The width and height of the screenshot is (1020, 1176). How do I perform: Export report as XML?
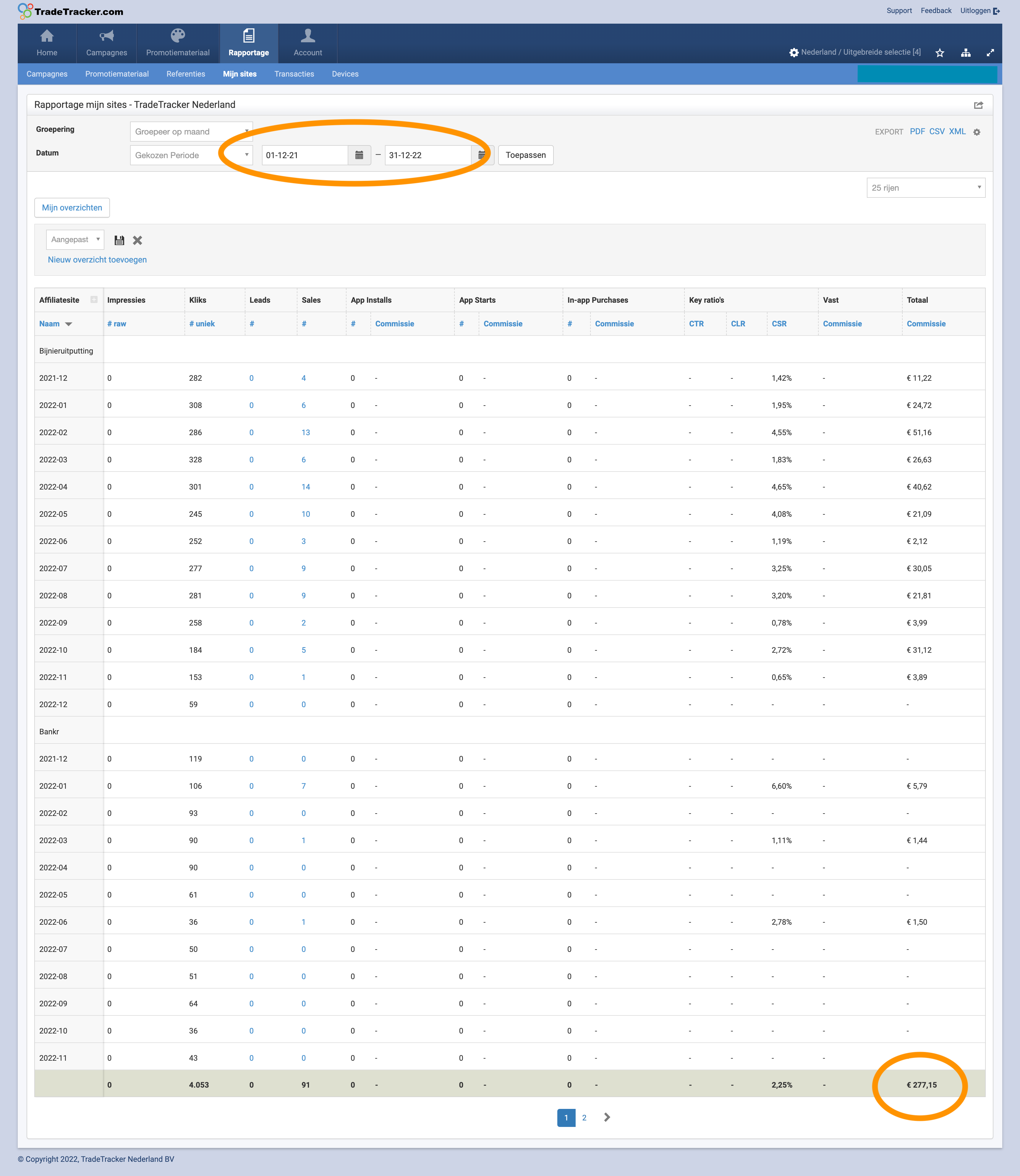click(957, 132)
